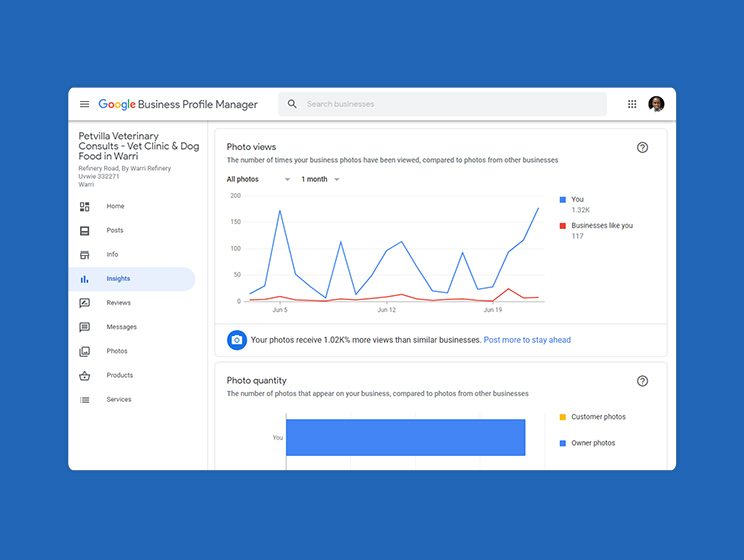Click the 117 businesses value
The height and width of the screenshot is (560, 744).
click(x=577, y=236)
